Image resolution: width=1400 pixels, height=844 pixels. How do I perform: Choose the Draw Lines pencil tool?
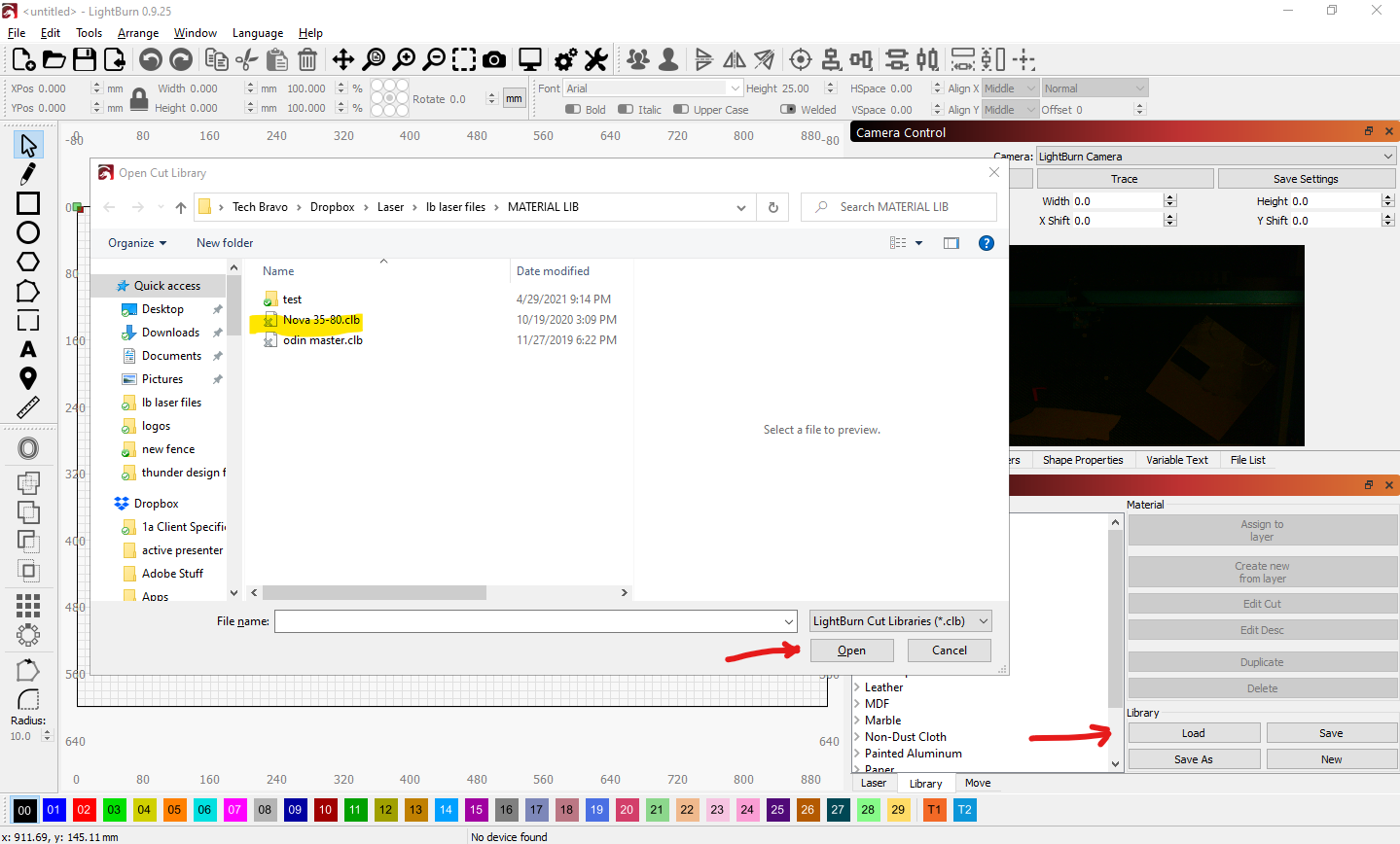pyautogui.click(x=28, y=174)
